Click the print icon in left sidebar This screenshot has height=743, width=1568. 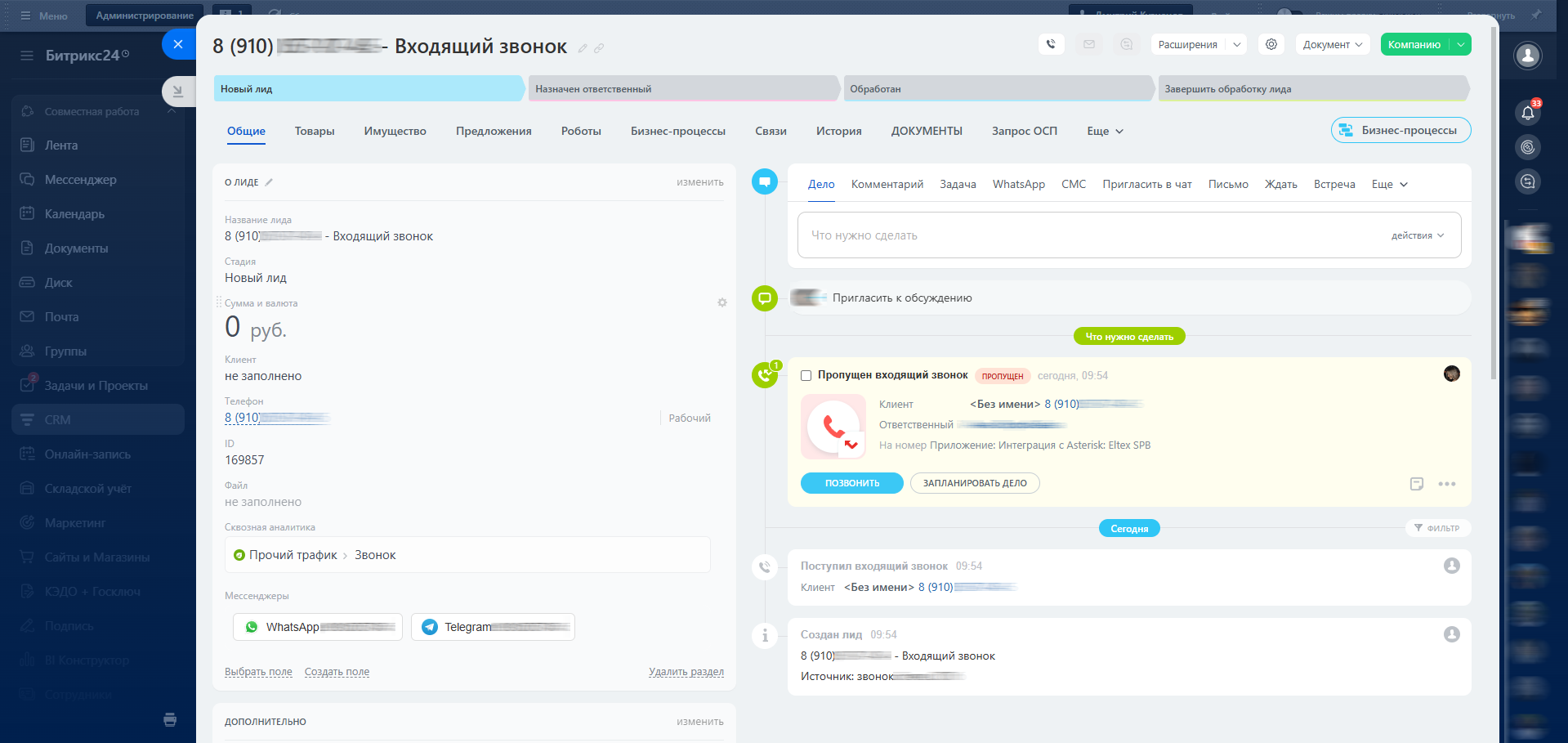(170, 720)
